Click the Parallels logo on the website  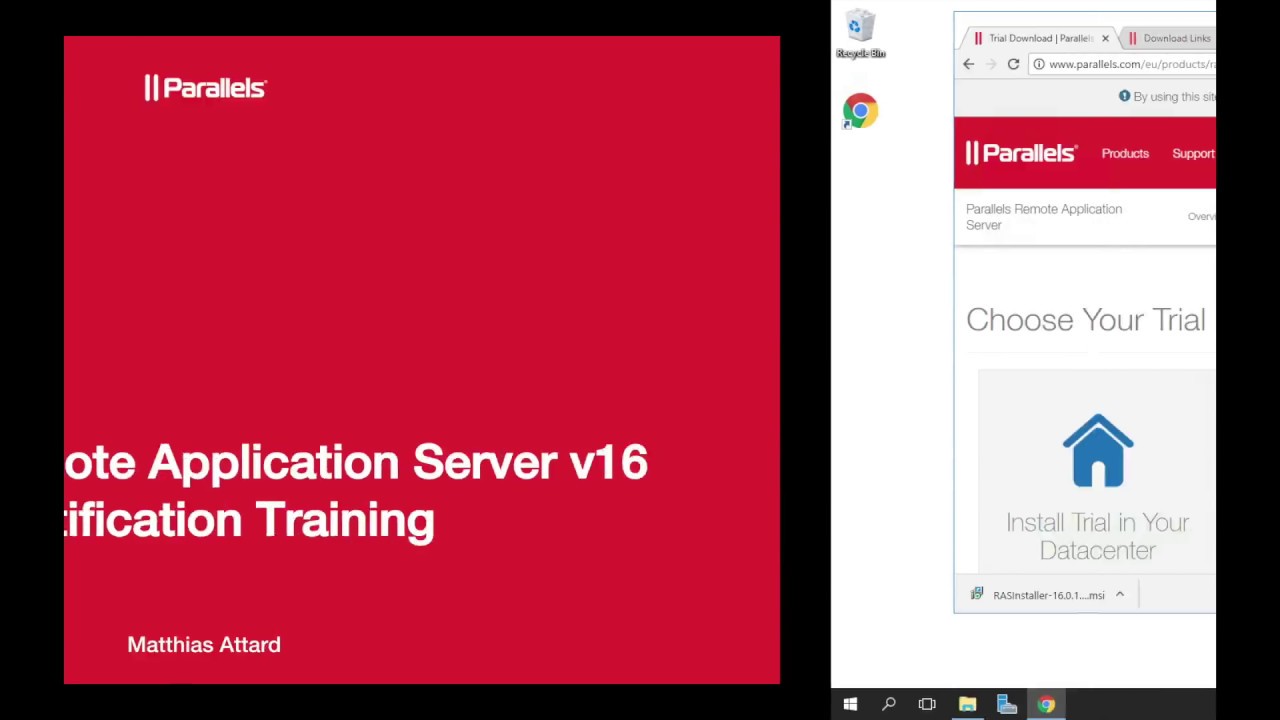tap(1021, 153)
